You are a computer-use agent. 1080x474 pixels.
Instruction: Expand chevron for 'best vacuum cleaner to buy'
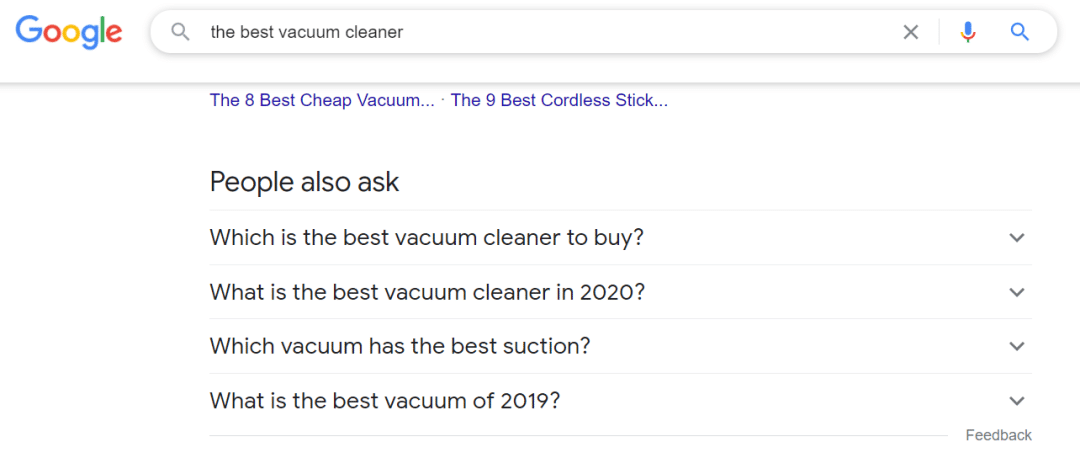pyautogui.click(x=1017, y=238)
